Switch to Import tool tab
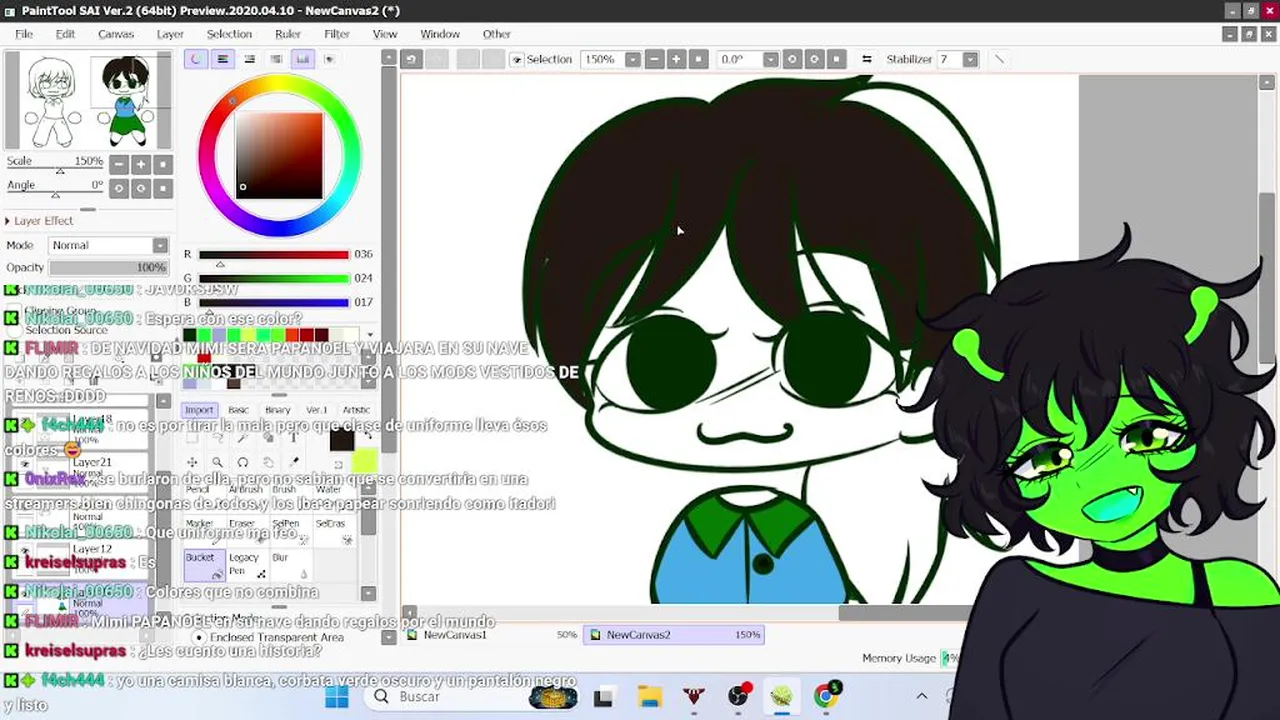Image resolution: width=1280 pixels, height=720 pixels. [199, 409]
